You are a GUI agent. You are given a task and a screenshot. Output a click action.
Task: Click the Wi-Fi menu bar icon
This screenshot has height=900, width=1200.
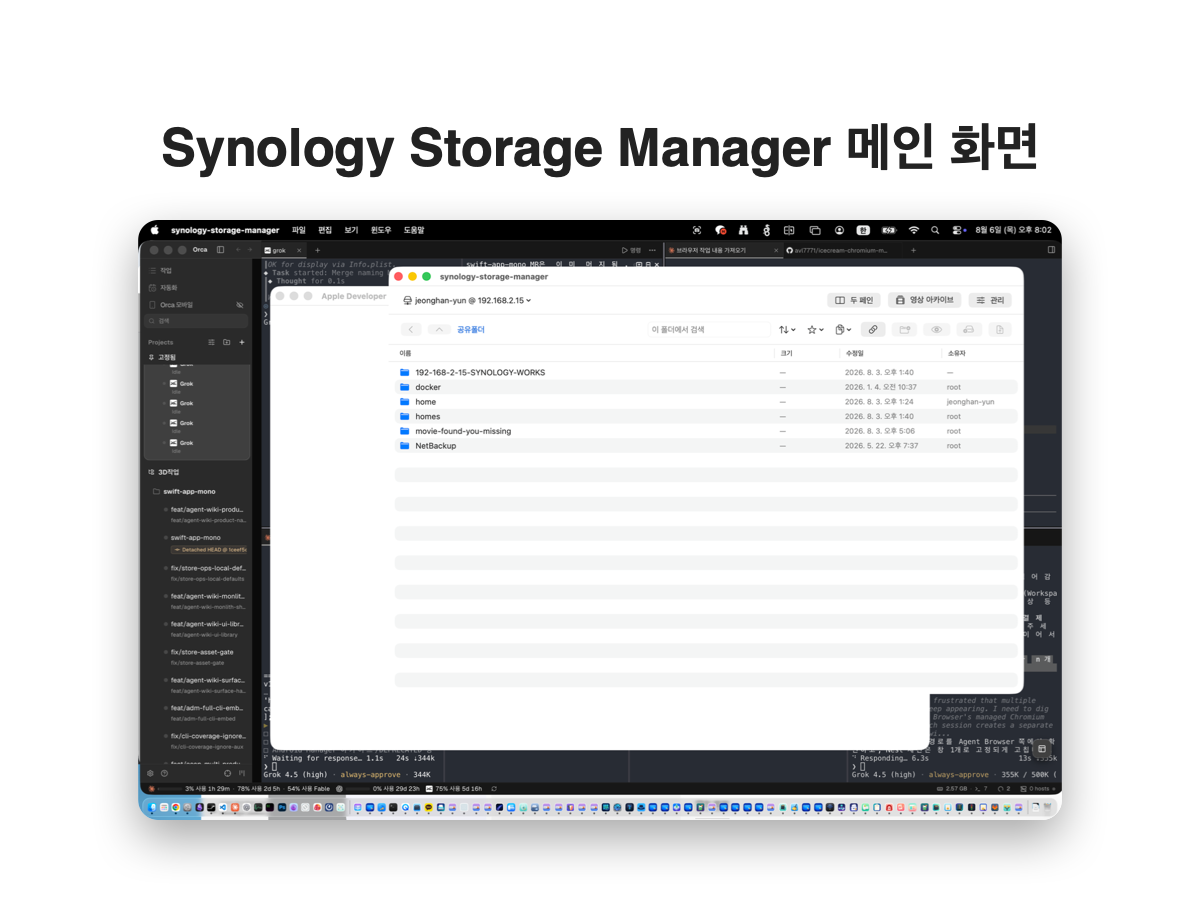click(x=913, y=230)
